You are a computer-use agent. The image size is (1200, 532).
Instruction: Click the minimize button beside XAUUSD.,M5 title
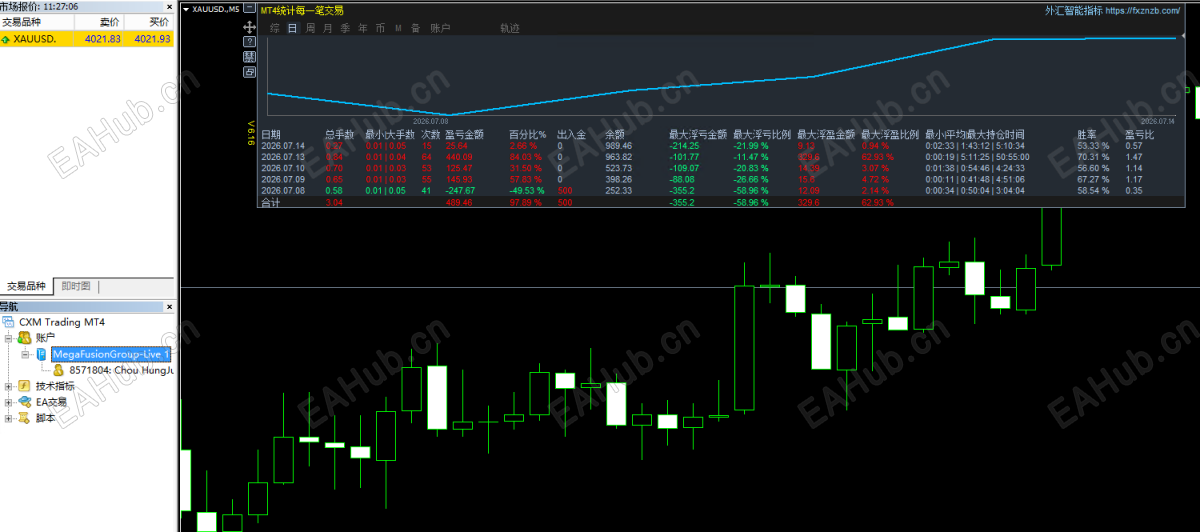point(249,7)
